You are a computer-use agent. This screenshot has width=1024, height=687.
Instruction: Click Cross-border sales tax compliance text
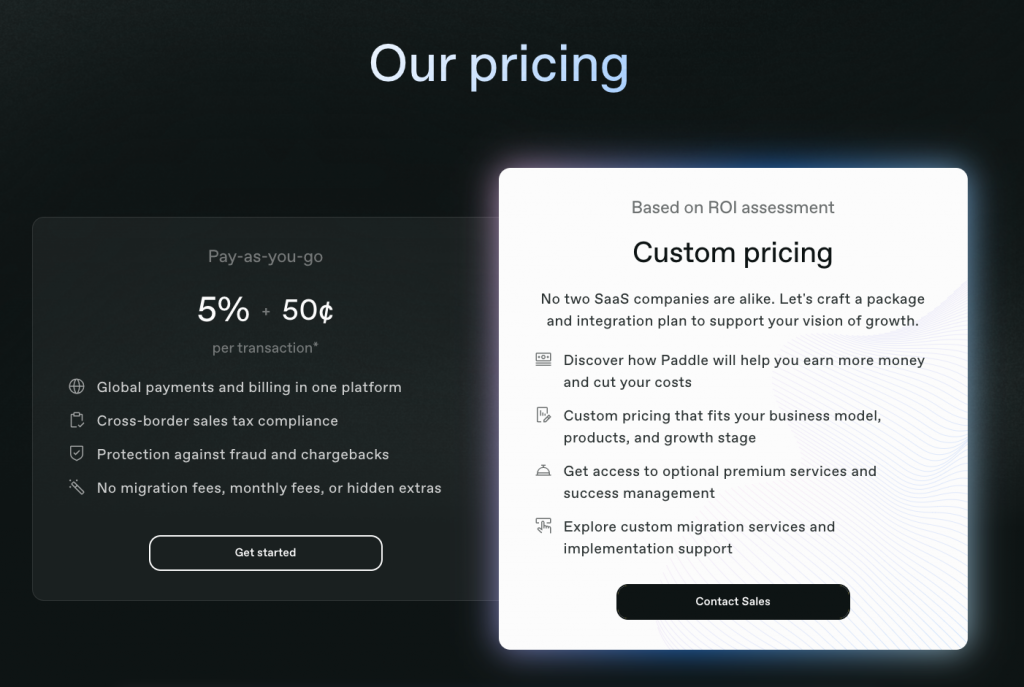coord(217,421)
